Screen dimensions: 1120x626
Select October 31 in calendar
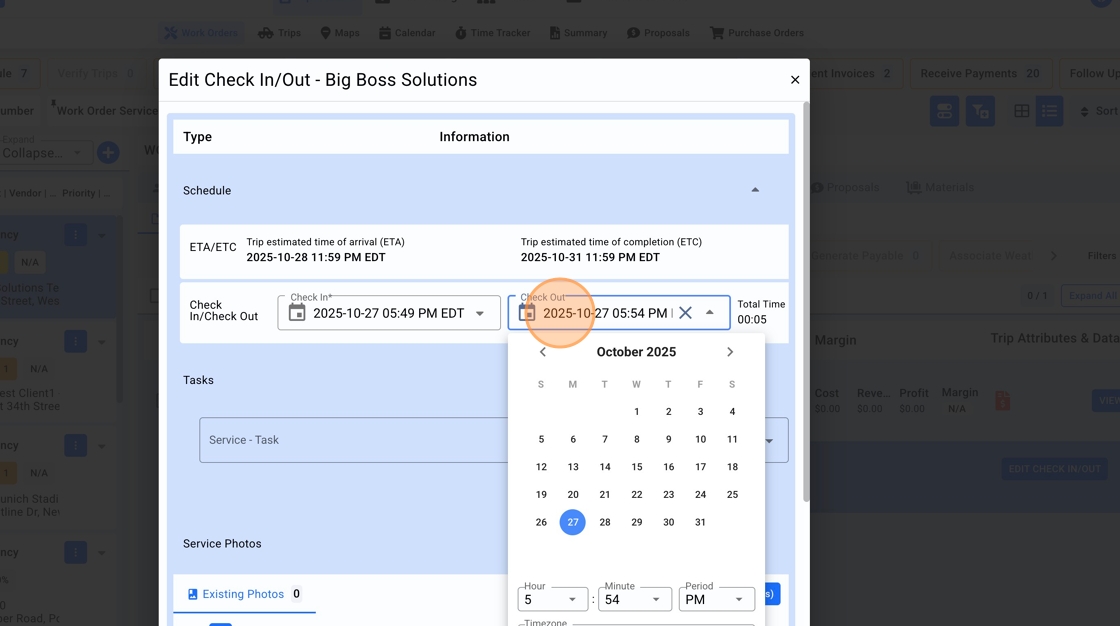pos(700,522)
